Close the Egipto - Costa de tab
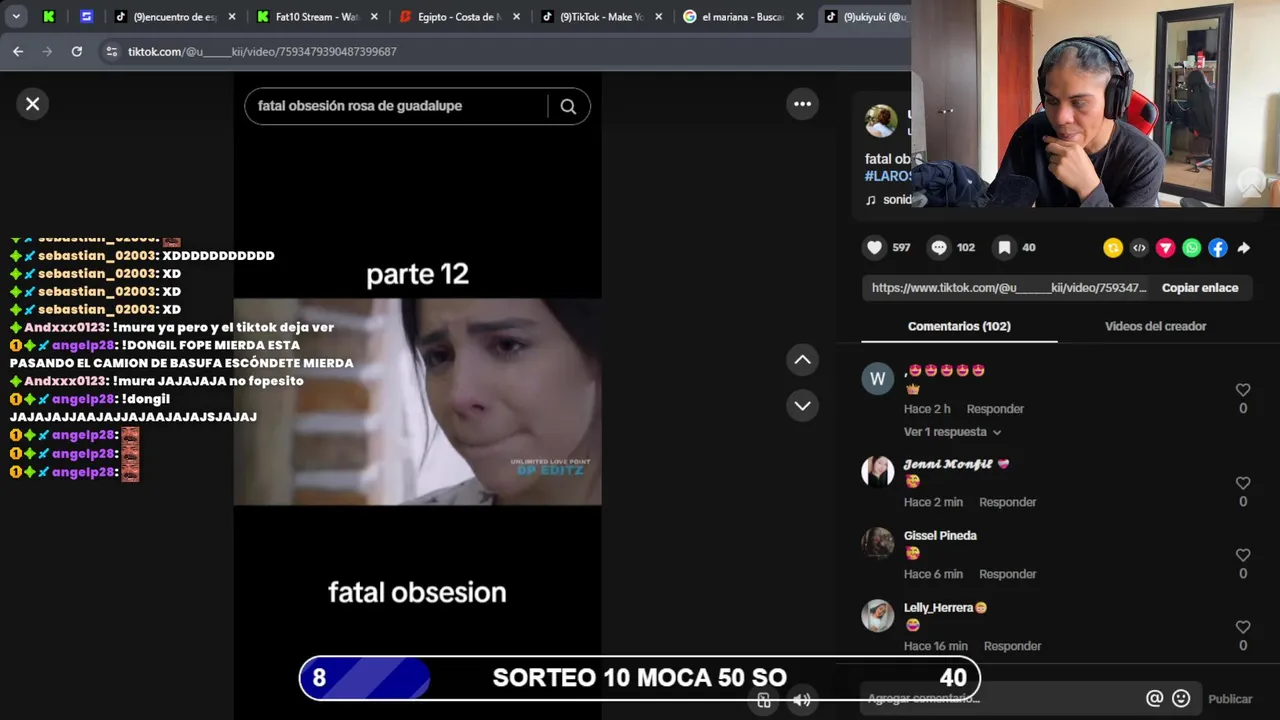This screenshot has width=1280, height=720. [517, 17]
